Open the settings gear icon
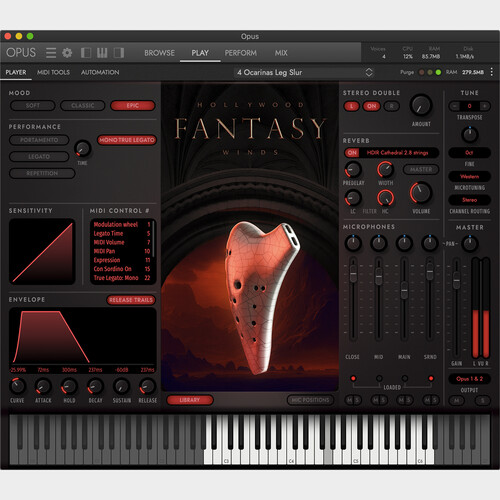This screenshot has height=500, width=500. (67, 53)
